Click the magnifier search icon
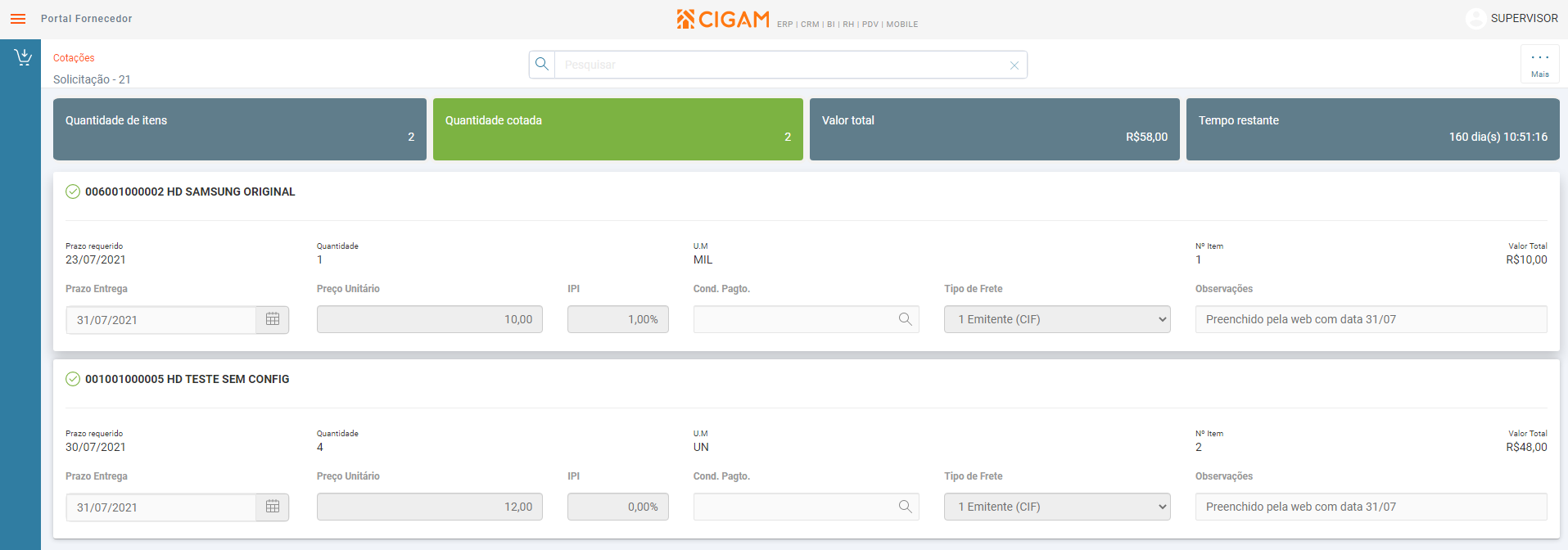 pyautogui.click(x=542, y=64)
